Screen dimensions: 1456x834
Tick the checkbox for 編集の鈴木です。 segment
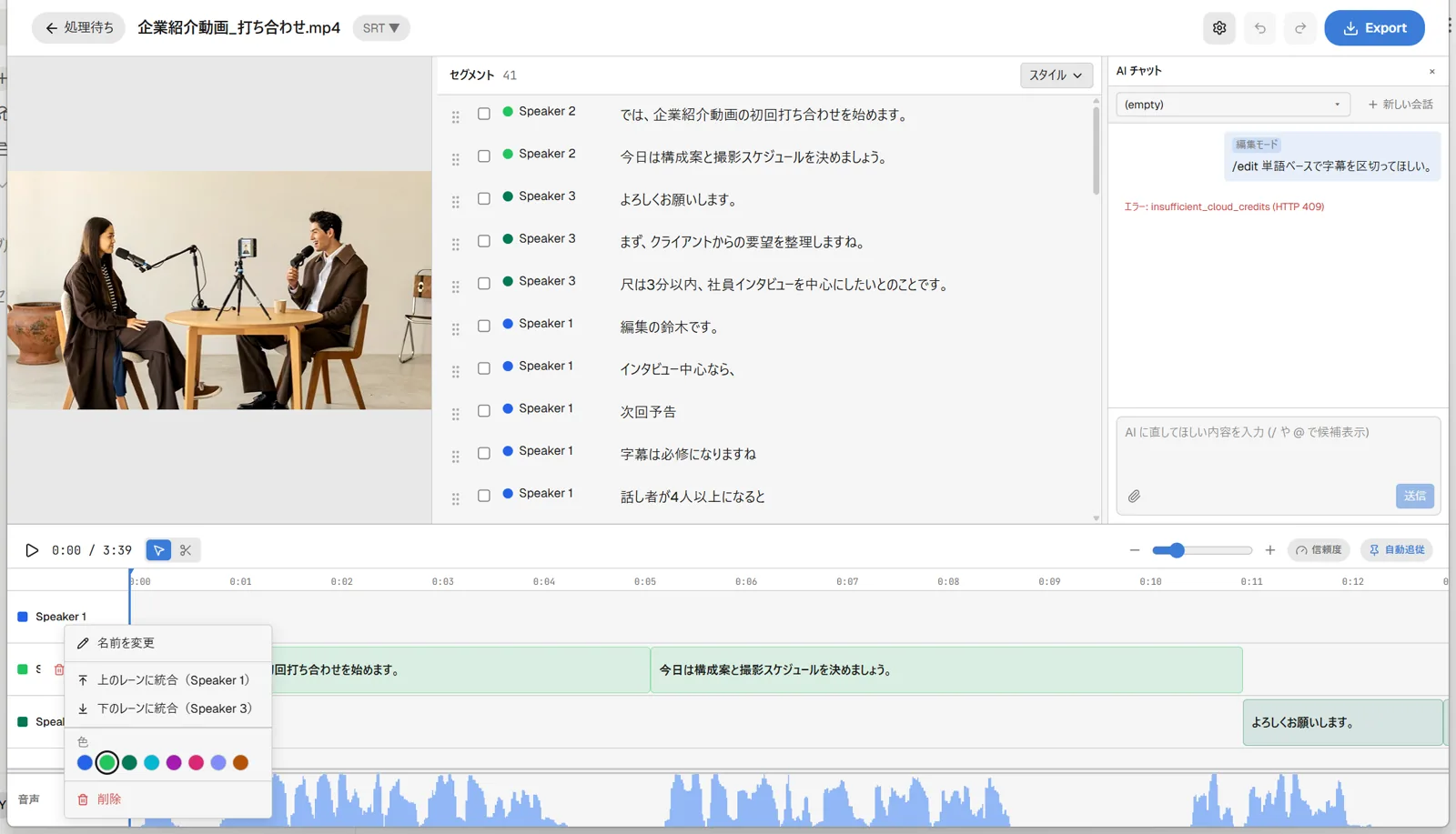(x=484, y=326)
